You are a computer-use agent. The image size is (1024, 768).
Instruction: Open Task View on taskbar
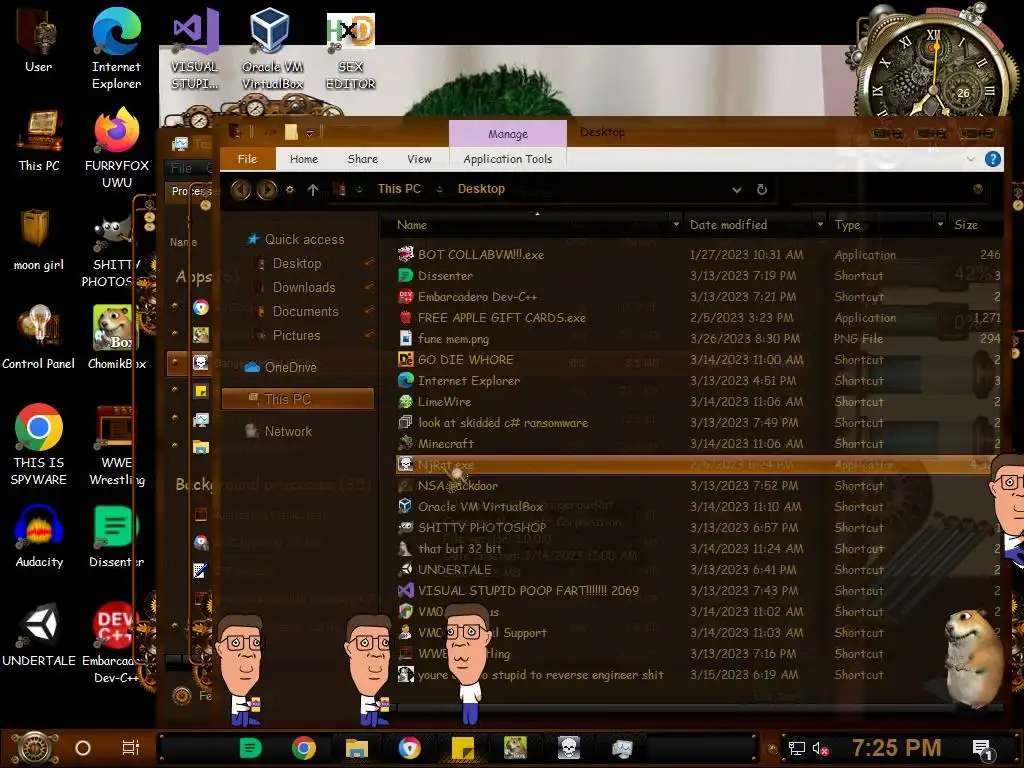tap(131, 748)
